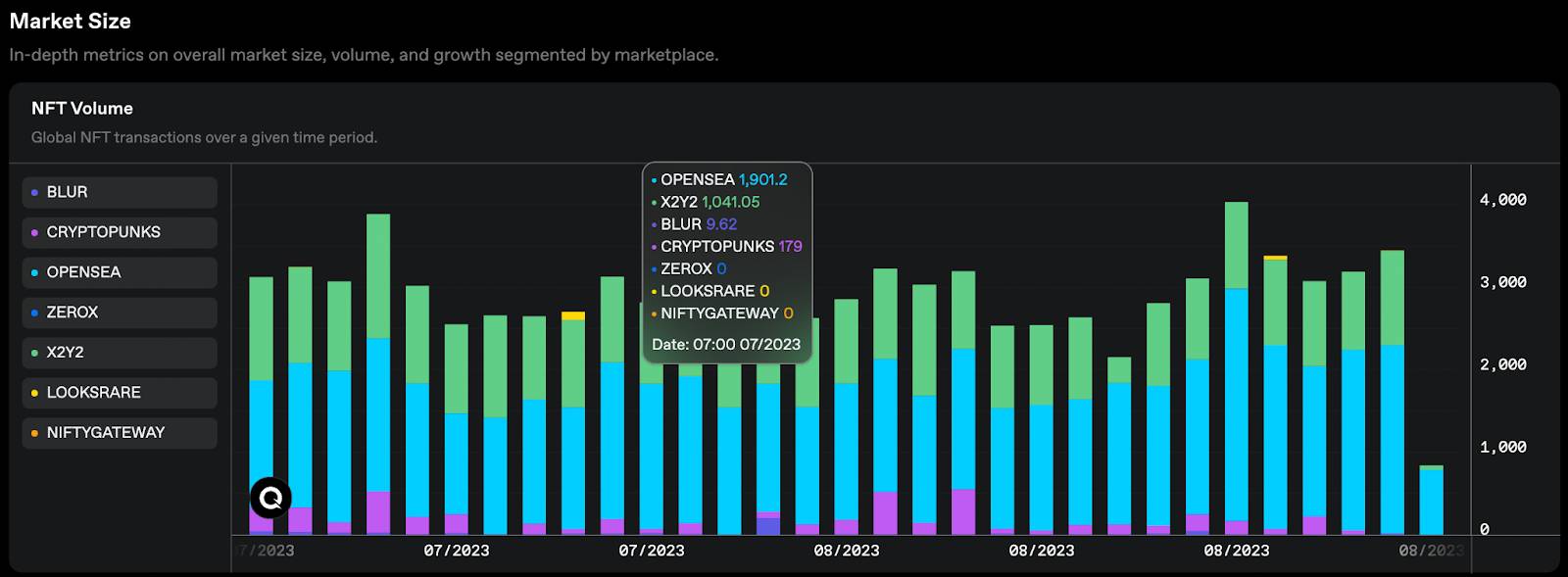Viewport: 1568px width, 577px height.
Task: Click the 4,000 y-axis label
Action: tap(1503, 200)
